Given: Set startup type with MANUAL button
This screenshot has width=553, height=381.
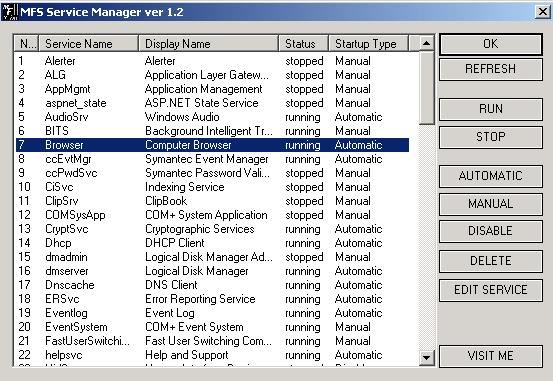Looking at the screenshot, I should [x=491, y=204].
